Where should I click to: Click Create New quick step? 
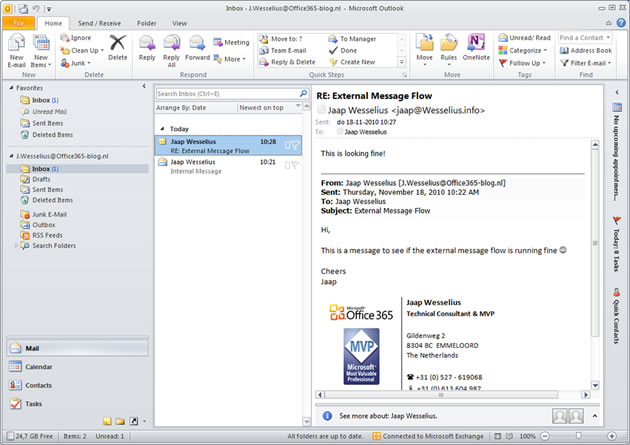point(352,62)
